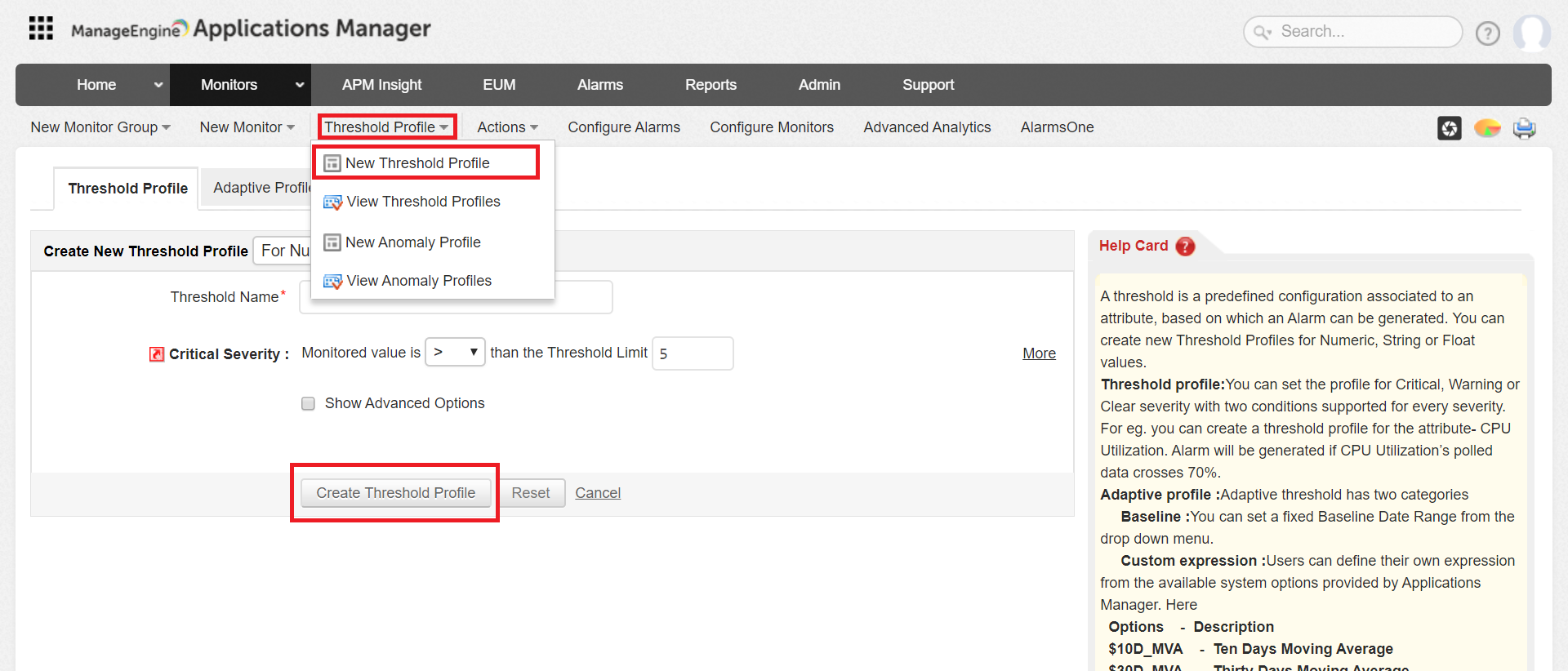Open Configure Monitors link
This screenshot has height=671, width=1568.
point(772,127)
